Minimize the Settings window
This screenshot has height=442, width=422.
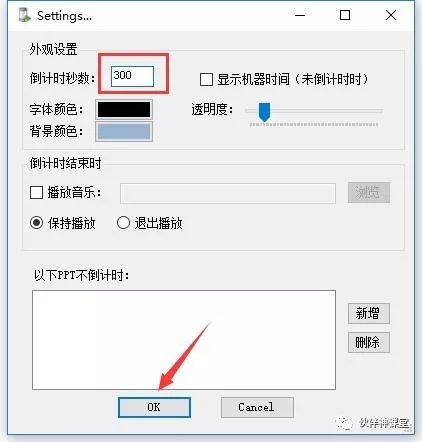coord(300,15)
